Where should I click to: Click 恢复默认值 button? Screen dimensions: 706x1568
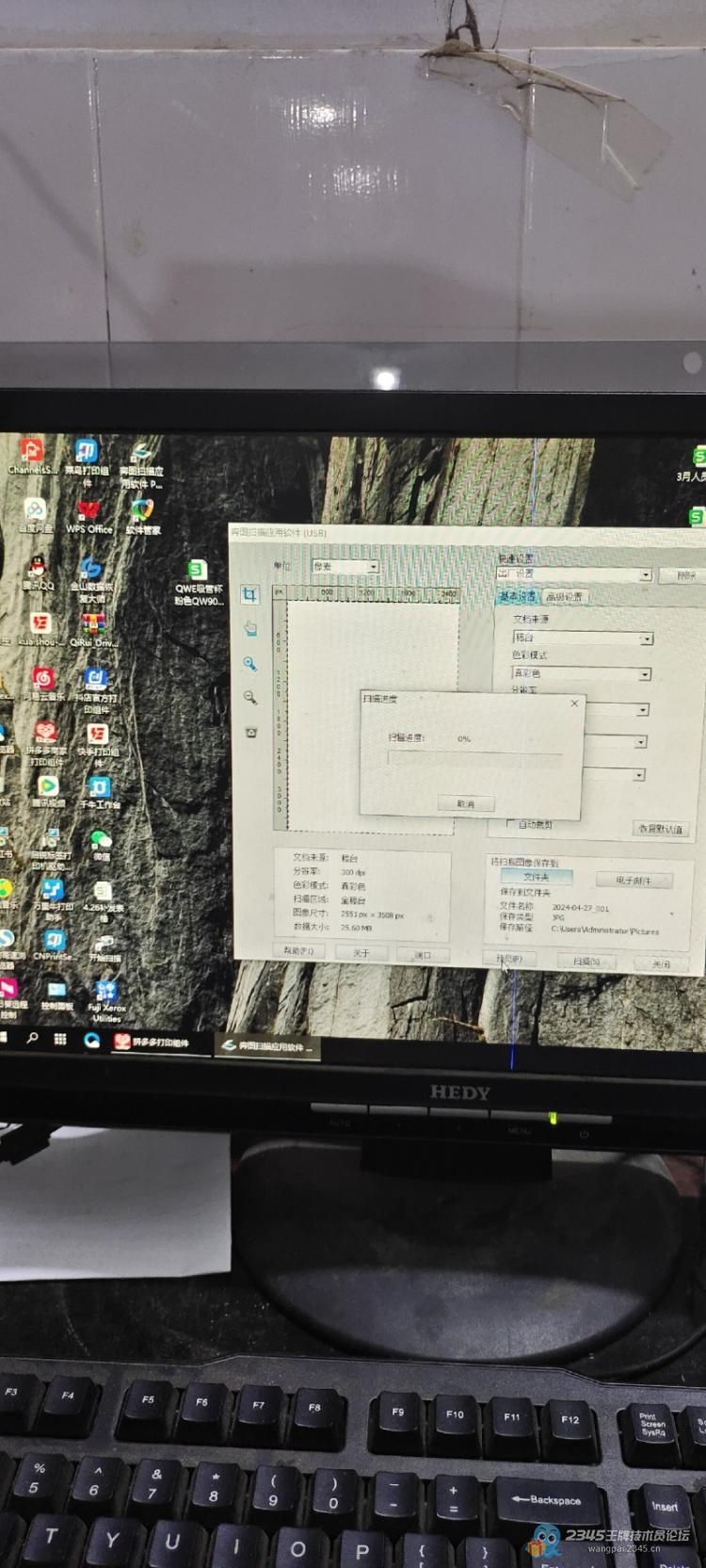661,829
